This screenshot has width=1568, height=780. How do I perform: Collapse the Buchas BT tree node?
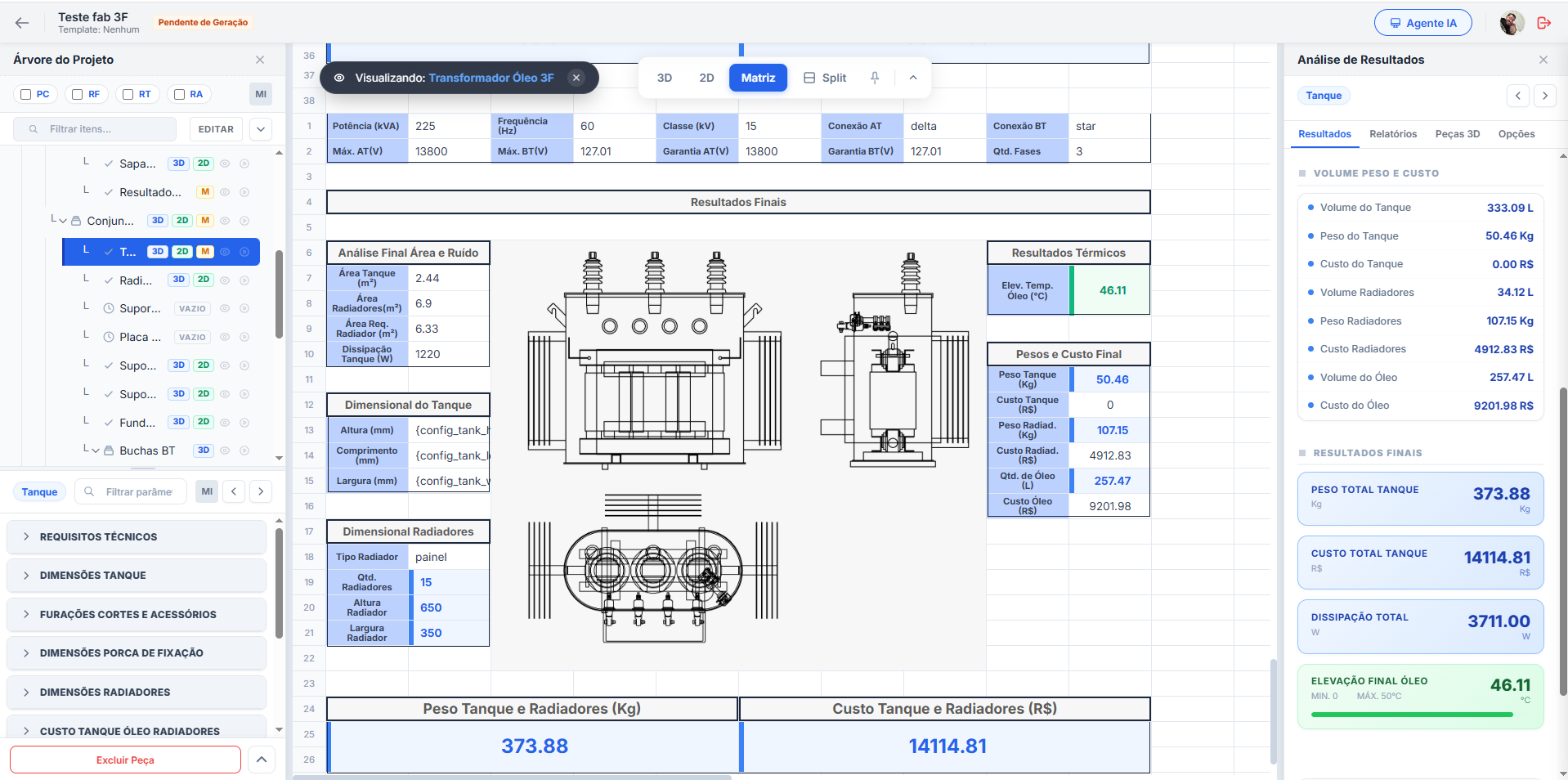(x=96, y=451)
